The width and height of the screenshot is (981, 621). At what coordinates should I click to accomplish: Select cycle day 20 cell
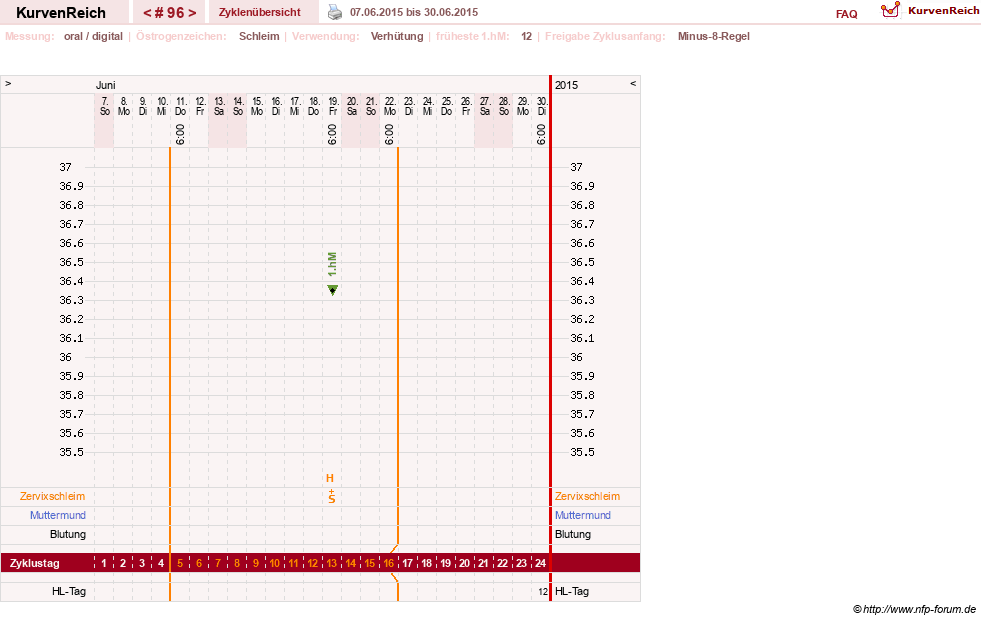(x=464, y=563)
